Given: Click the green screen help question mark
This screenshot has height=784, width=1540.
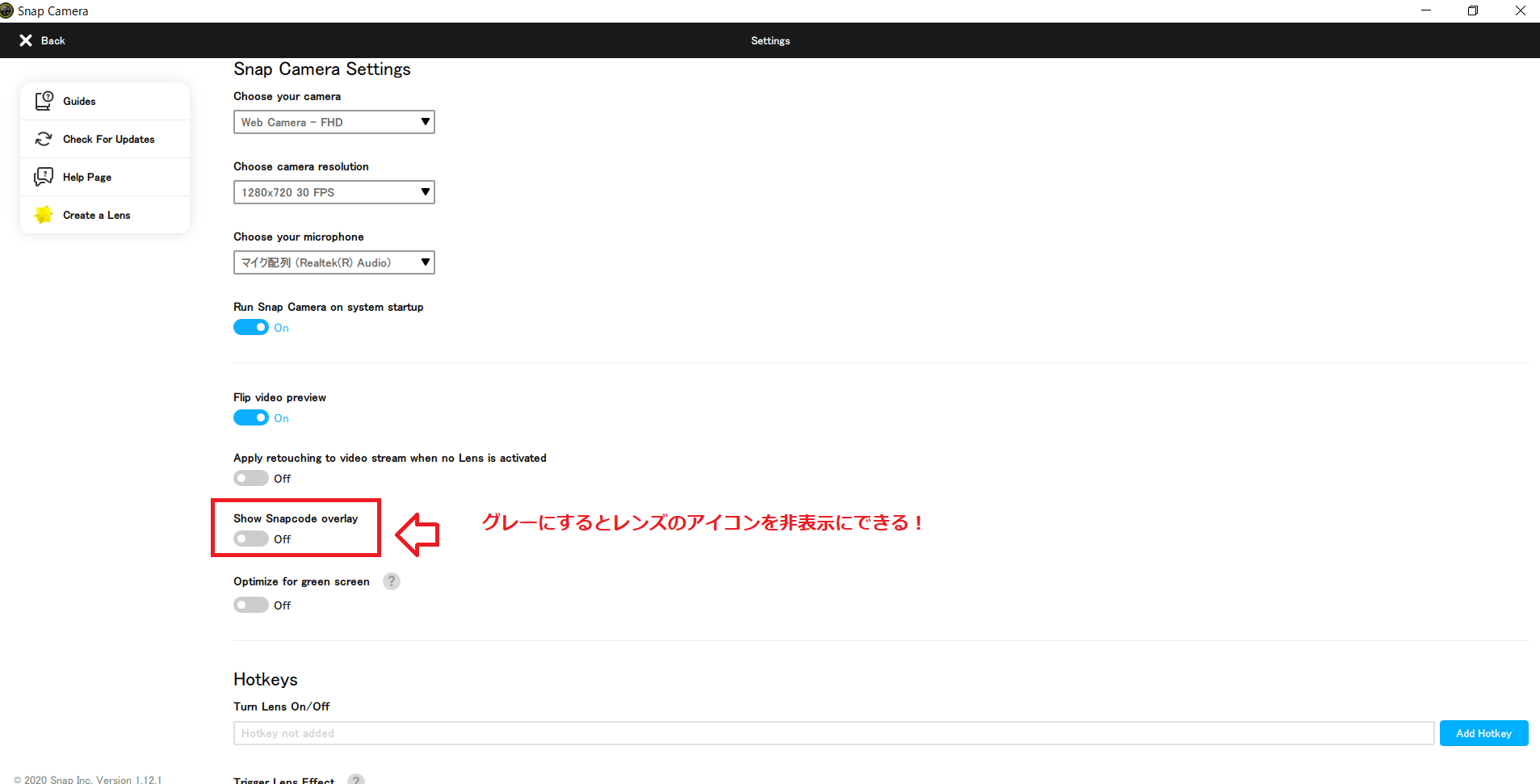Looking at the screenshot, I should tap(392, 581).
